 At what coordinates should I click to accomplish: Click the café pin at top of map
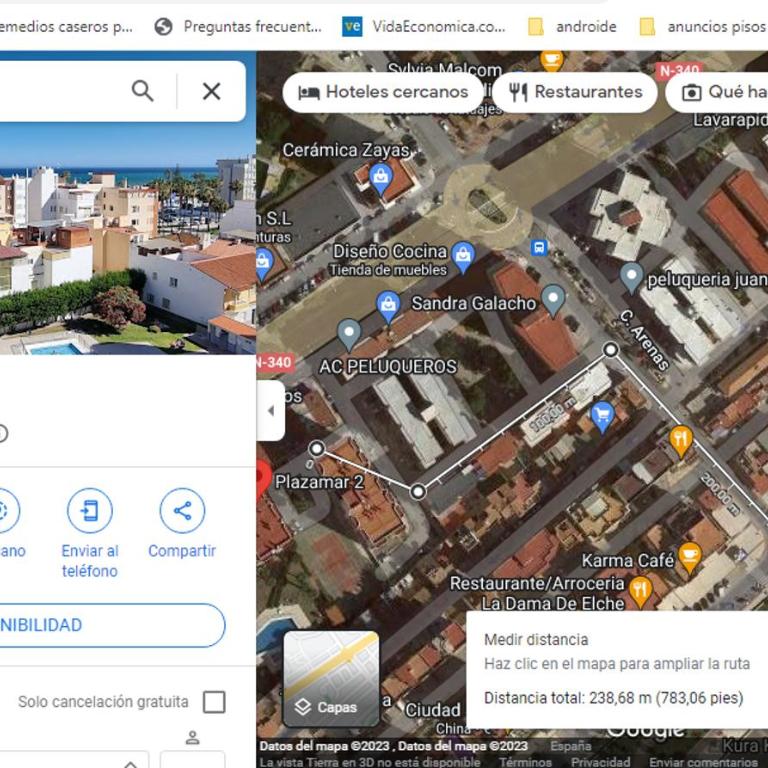pyautogui.click(x=552, y=61)
